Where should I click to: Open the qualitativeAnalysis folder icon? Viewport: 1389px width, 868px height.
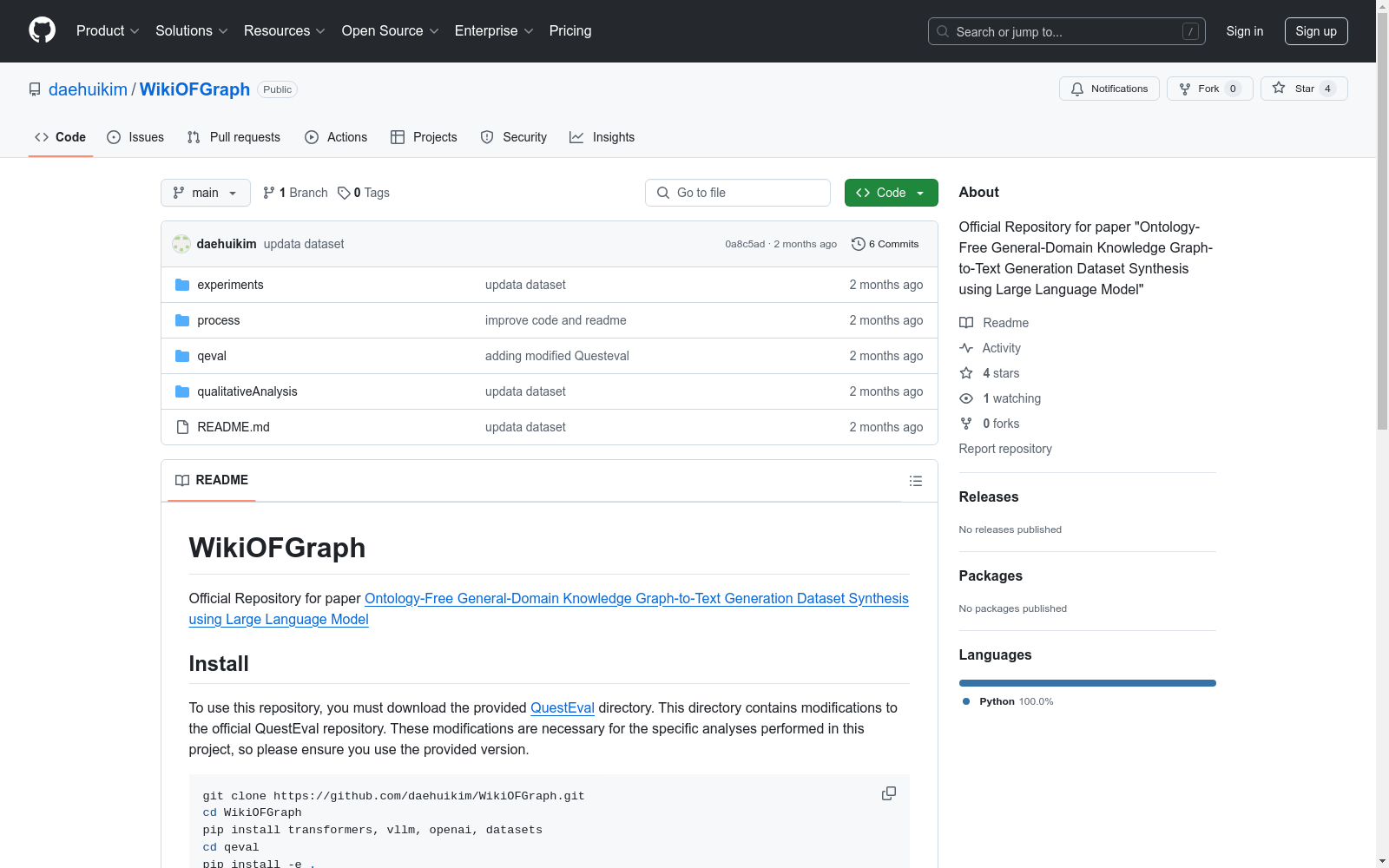182,391
